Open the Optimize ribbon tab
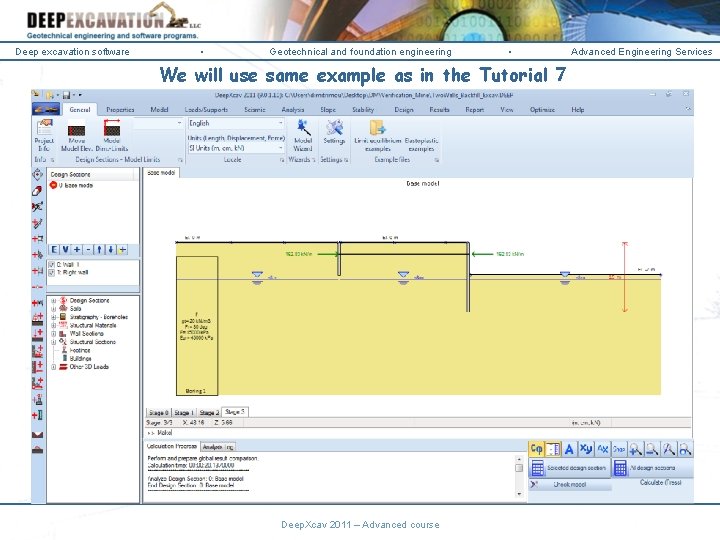The height and width of the screenshot is (540, 720). 542,110
